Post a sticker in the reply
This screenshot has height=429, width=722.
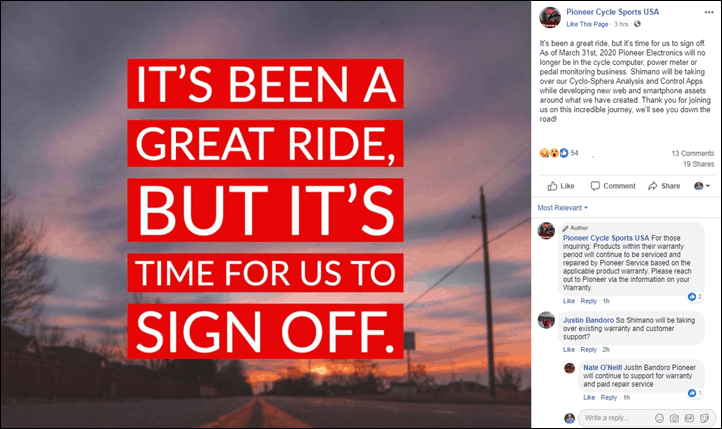(704, 418)
